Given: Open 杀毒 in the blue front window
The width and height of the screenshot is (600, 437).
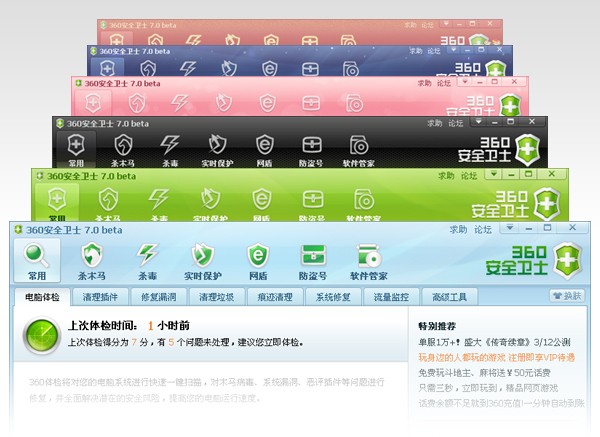Looking at the screenshot, I should point(148,261).
